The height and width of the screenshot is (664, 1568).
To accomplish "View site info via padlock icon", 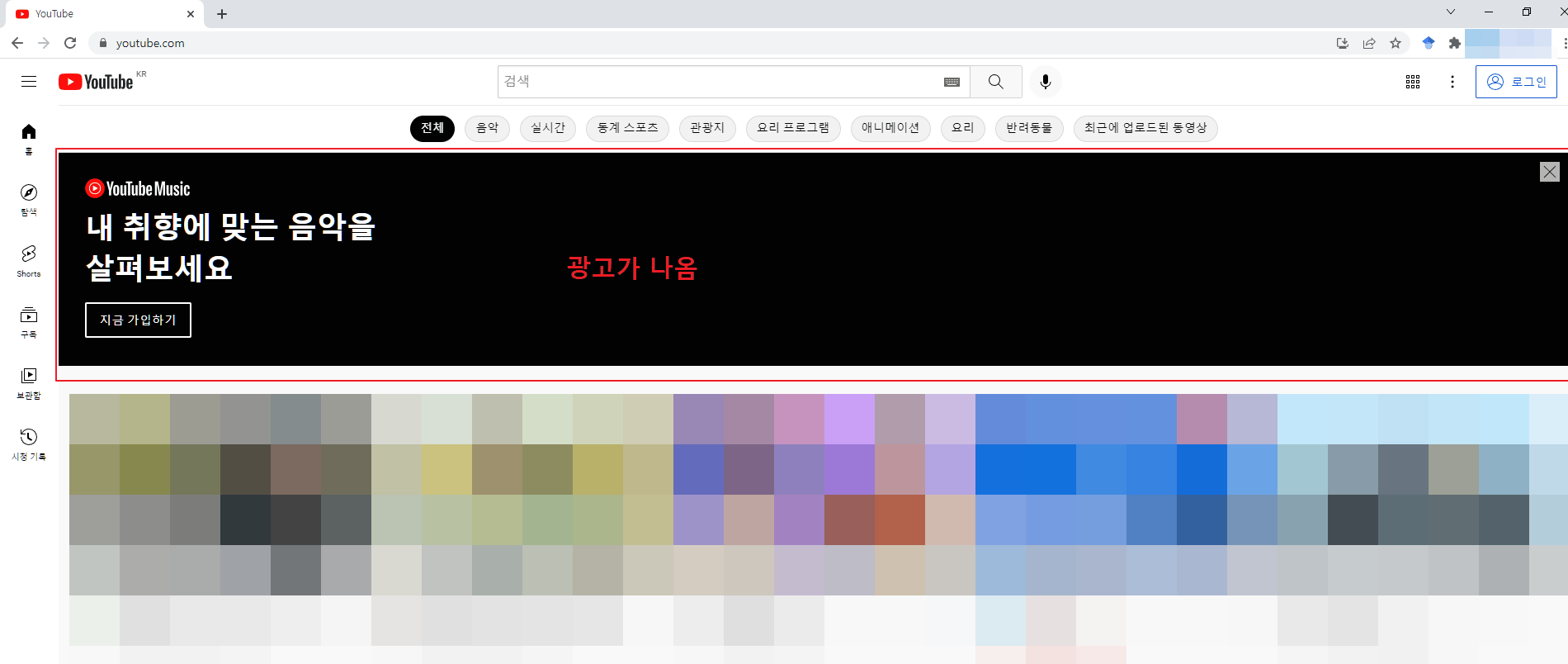I will [103, 43].
